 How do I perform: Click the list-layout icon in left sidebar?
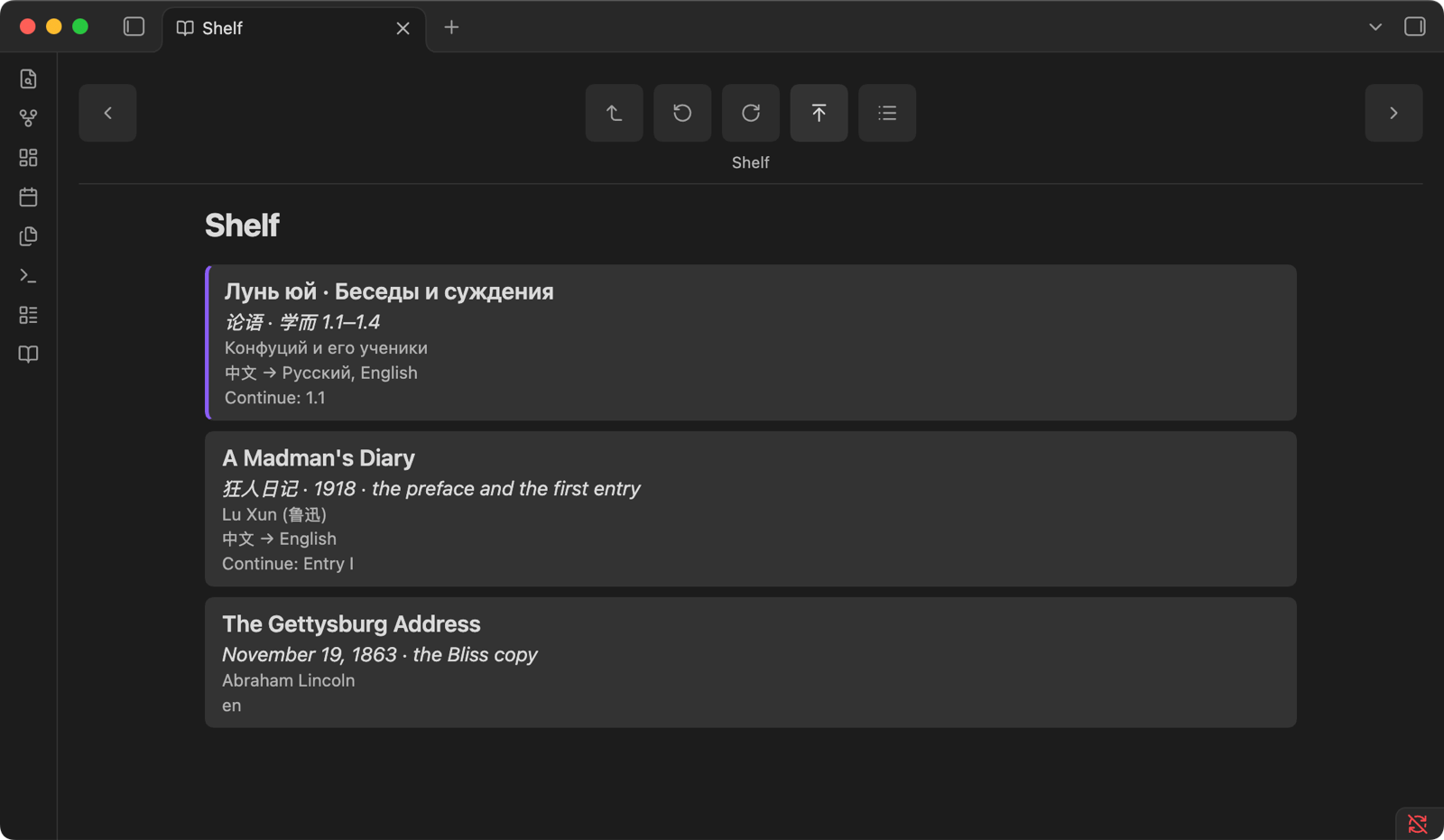(x=28, y=315)
